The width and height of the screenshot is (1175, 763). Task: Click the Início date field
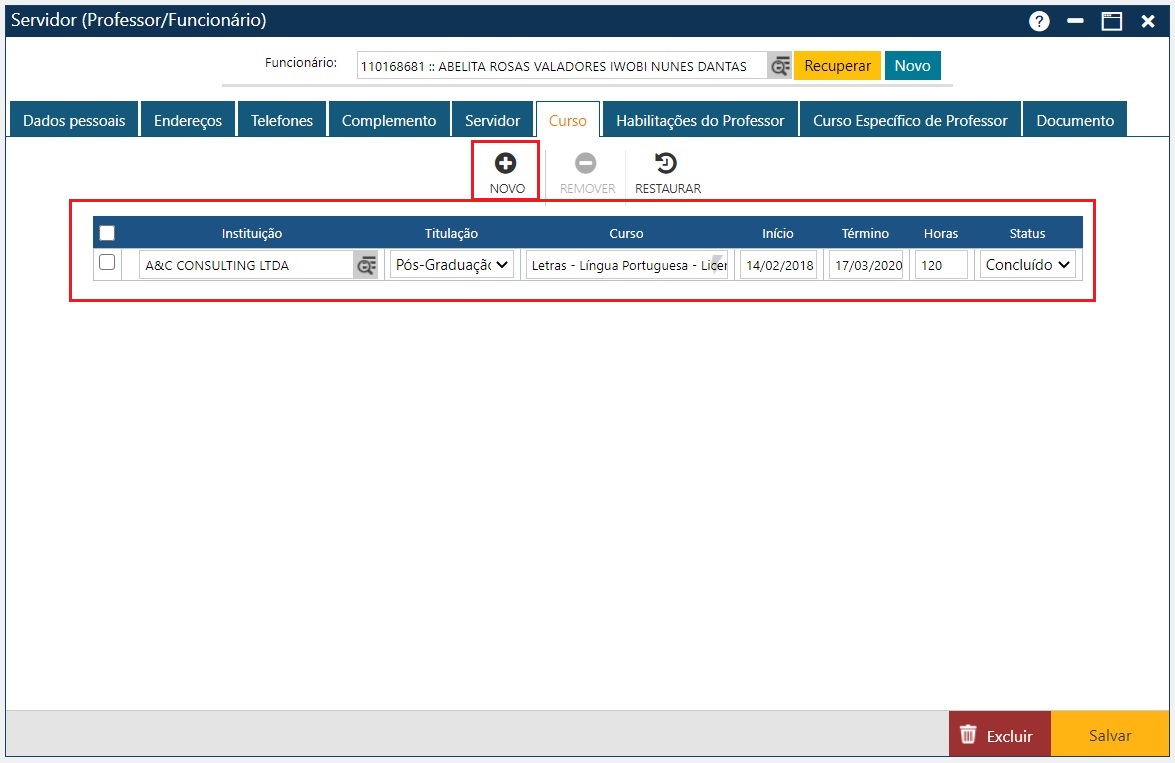point(778,265)
